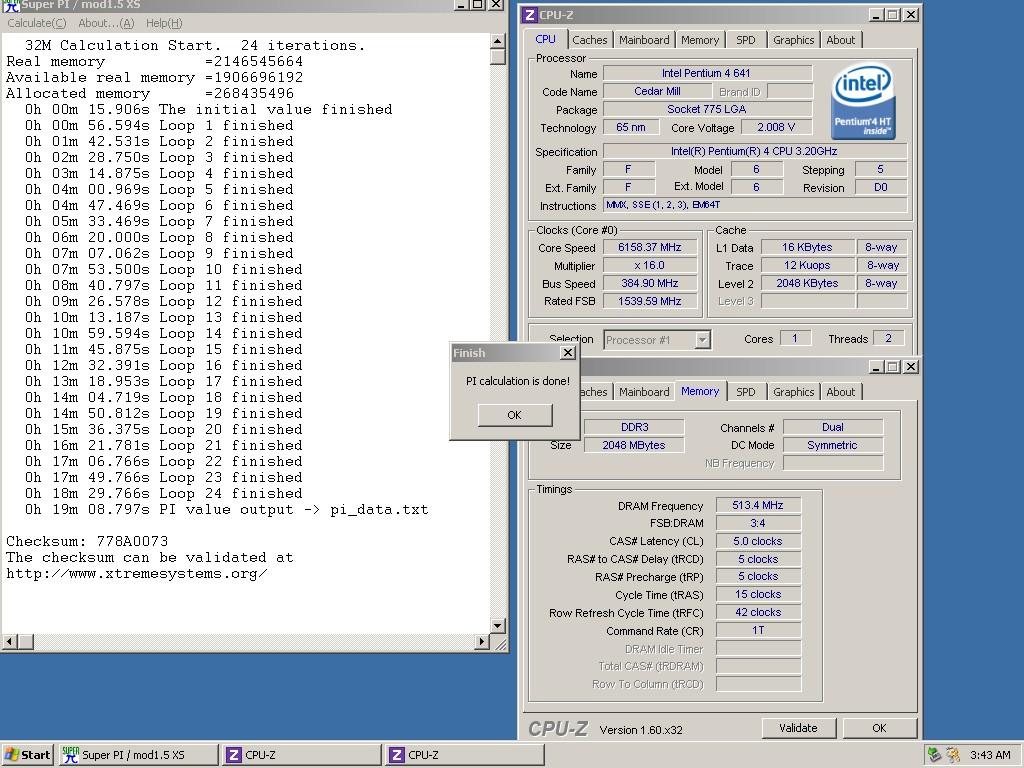
Task: Open the Help menu in Super PI
Action: 164,23
